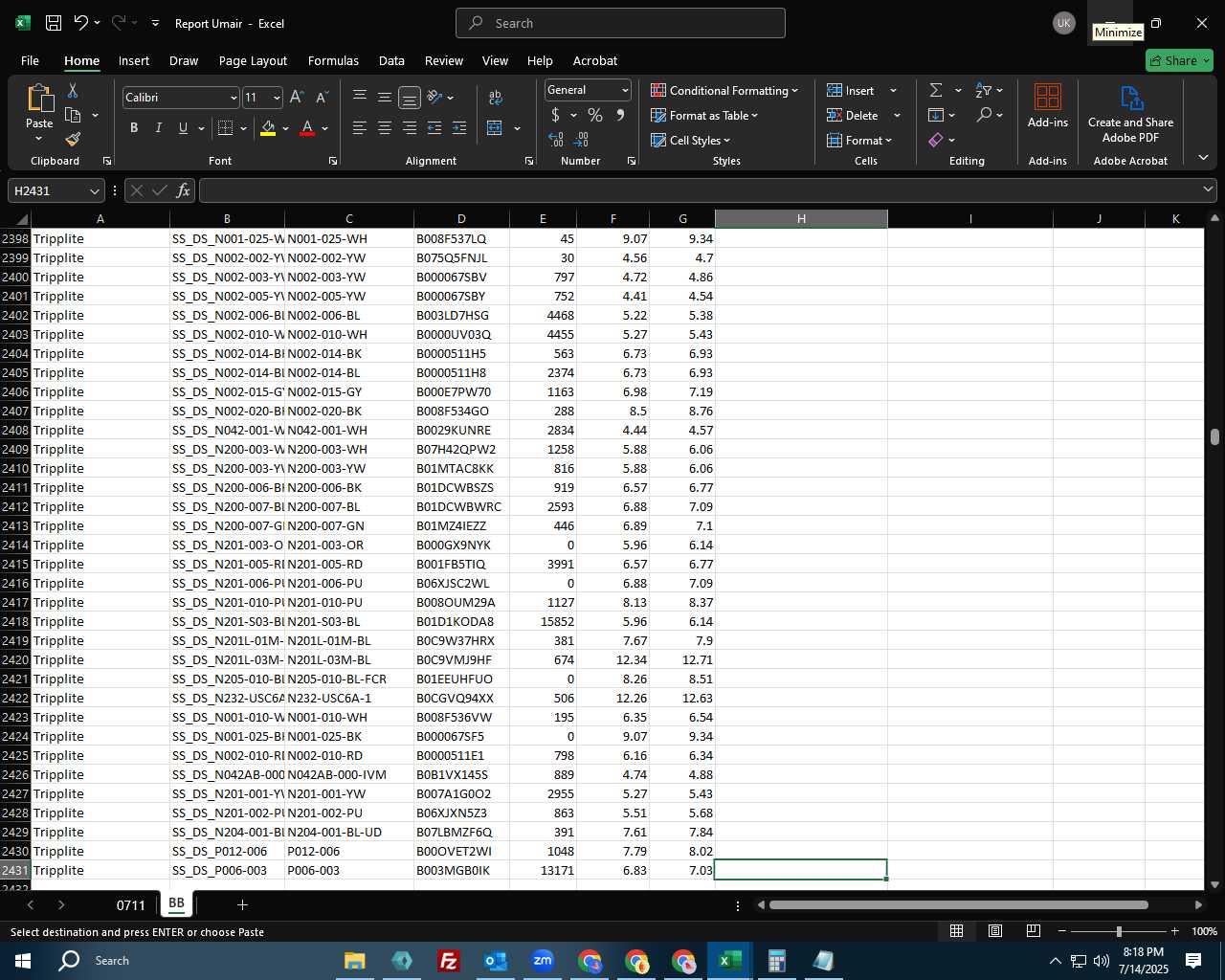
Task: Expand Conditional Formatting menu
Action: [725, 90]
